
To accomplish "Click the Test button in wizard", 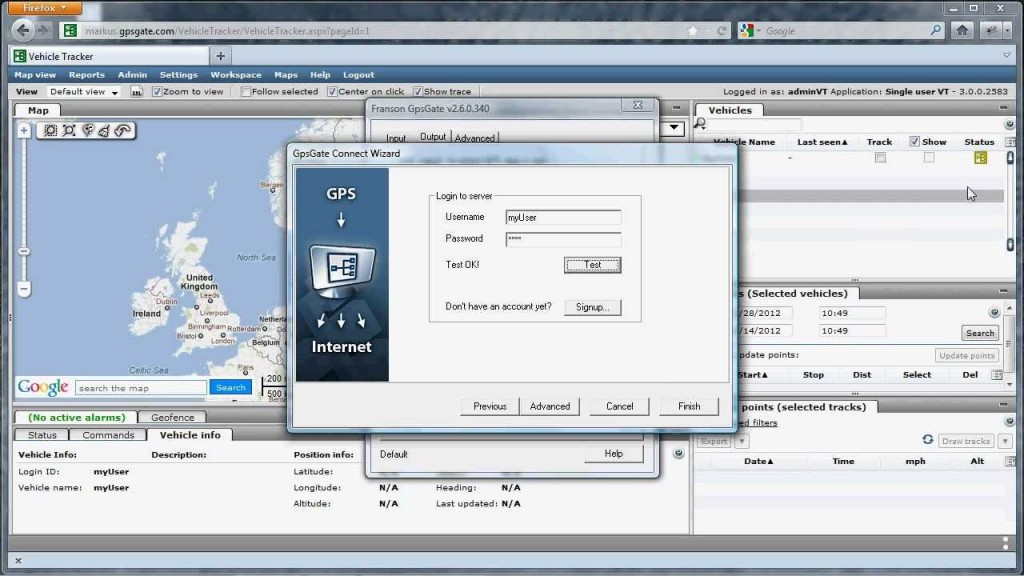I will (x=592, y=264).
